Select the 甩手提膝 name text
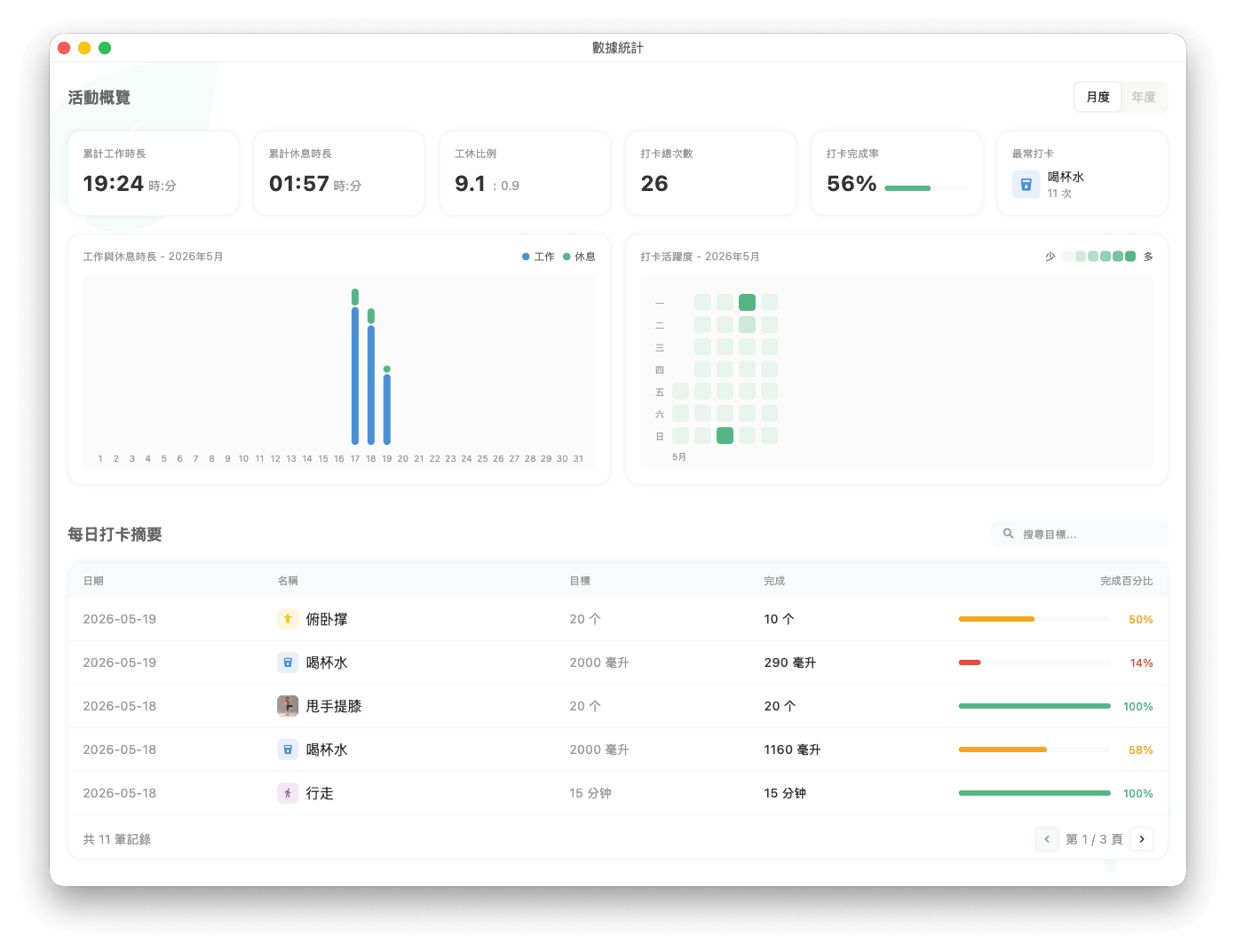This screenshot has width=1236, height=952. click(x=334, y=706)
